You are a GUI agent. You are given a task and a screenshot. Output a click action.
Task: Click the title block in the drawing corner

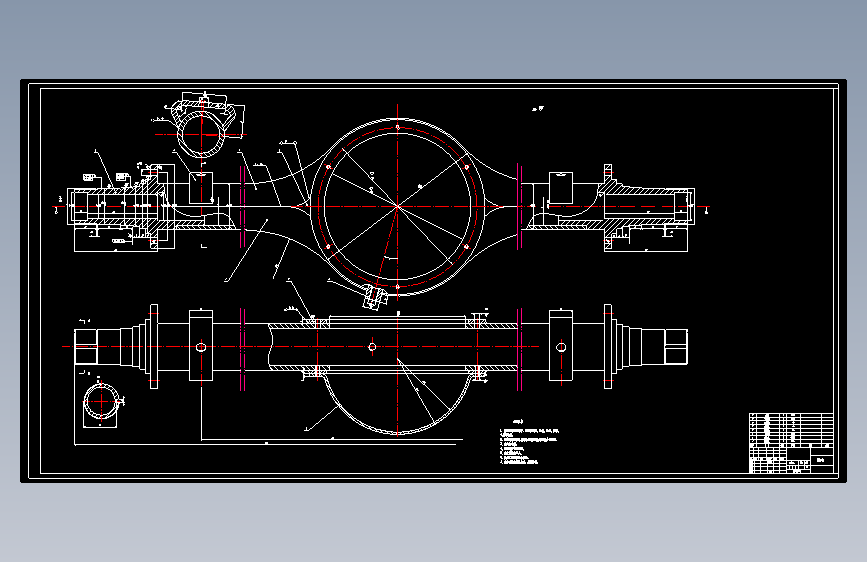[x=791, y=458]
